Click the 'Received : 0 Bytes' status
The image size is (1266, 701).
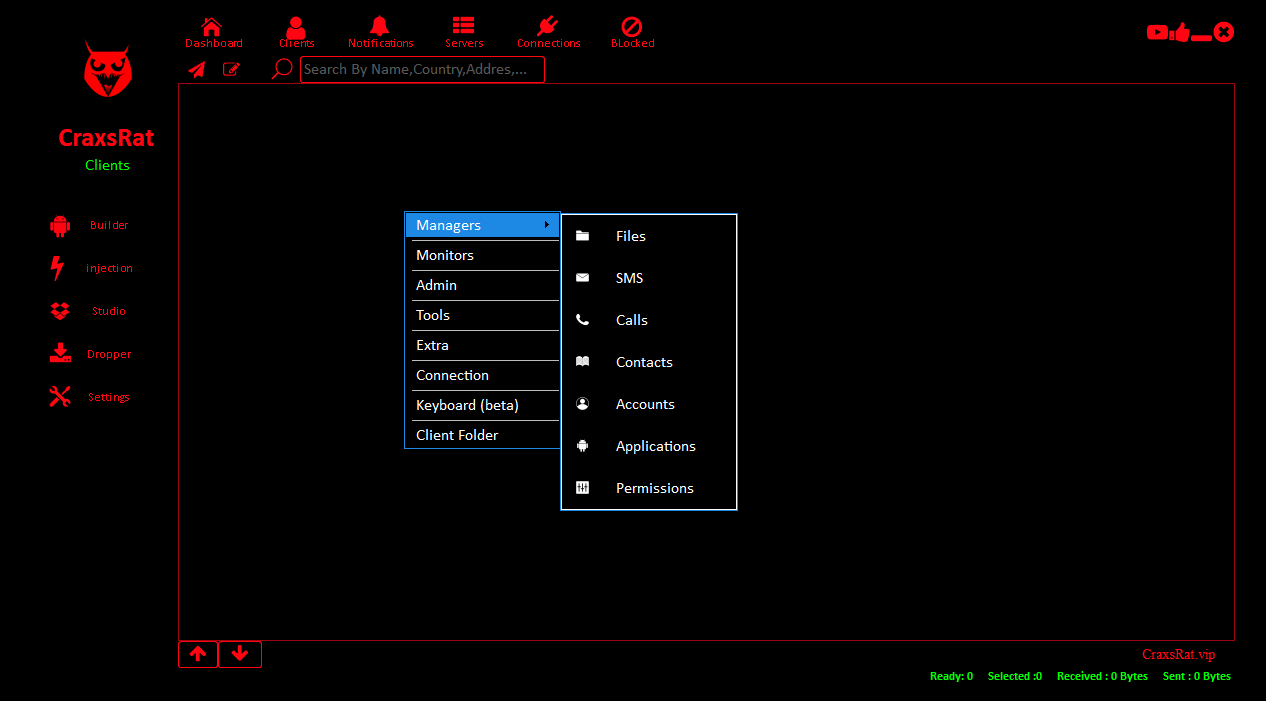coord(1102,677)
